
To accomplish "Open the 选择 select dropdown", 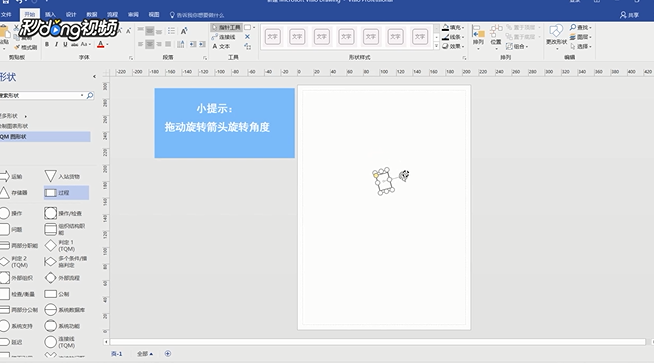I will pos(581,46).
